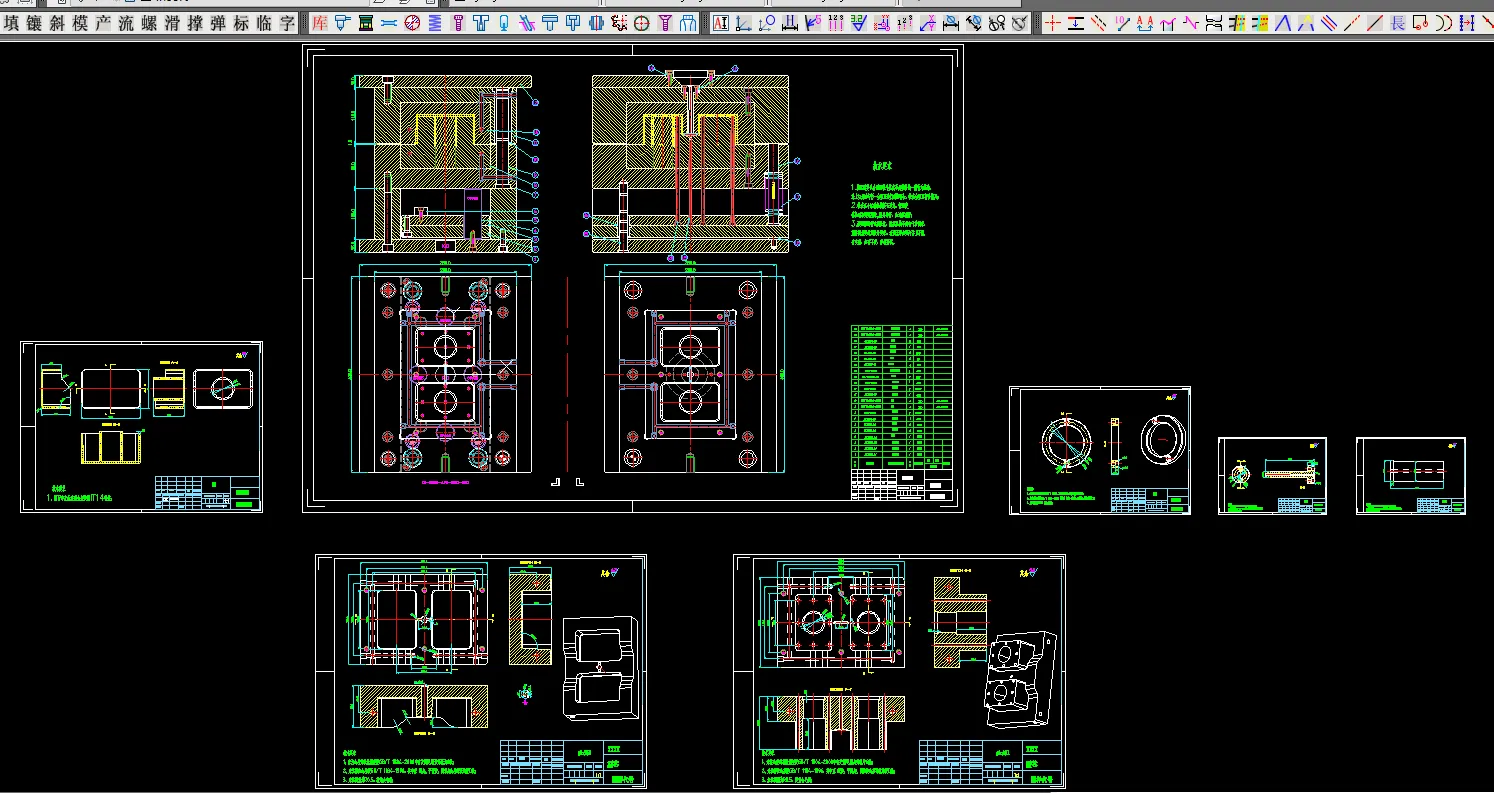Select the green 3.2 surface roughness icon

click(x=858, y=23)
